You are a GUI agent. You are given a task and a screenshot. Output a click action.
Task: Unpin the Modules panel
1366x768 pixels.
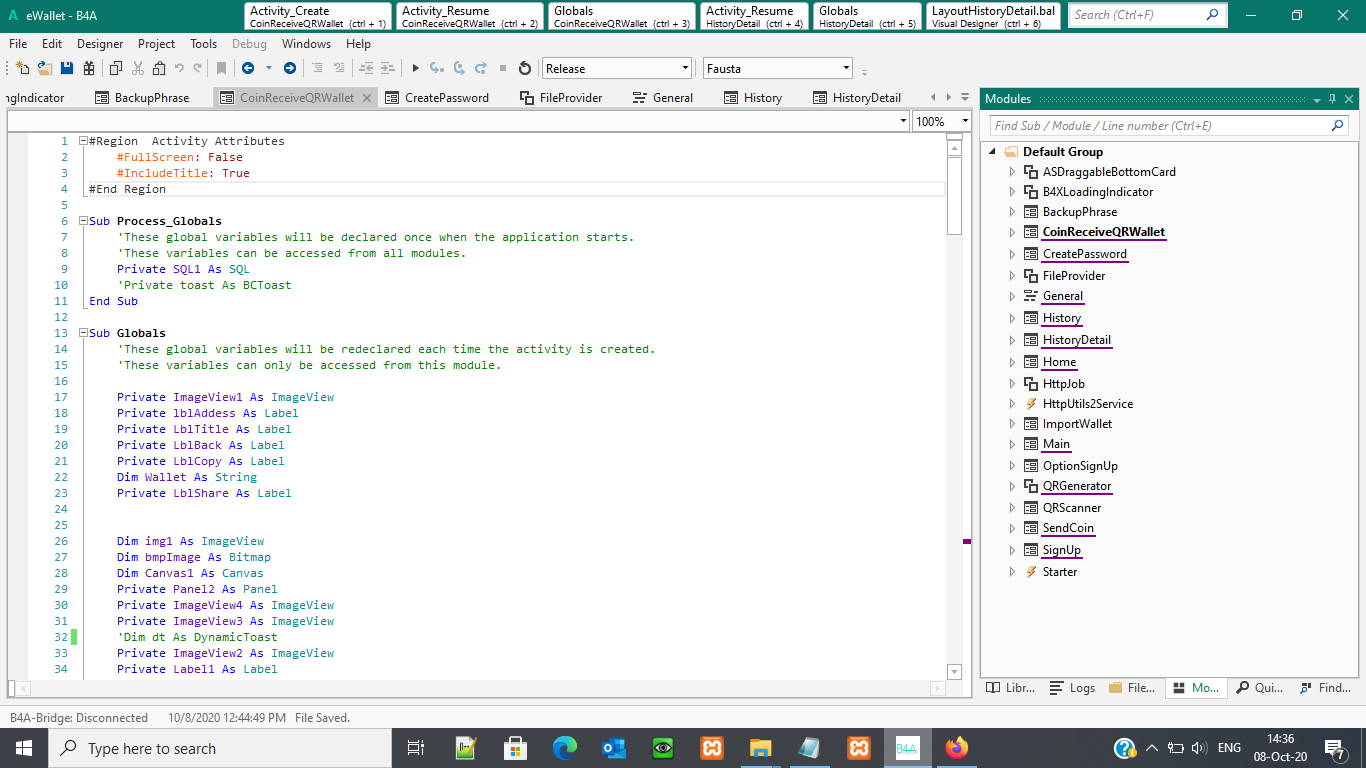[x=1333, y=98]
